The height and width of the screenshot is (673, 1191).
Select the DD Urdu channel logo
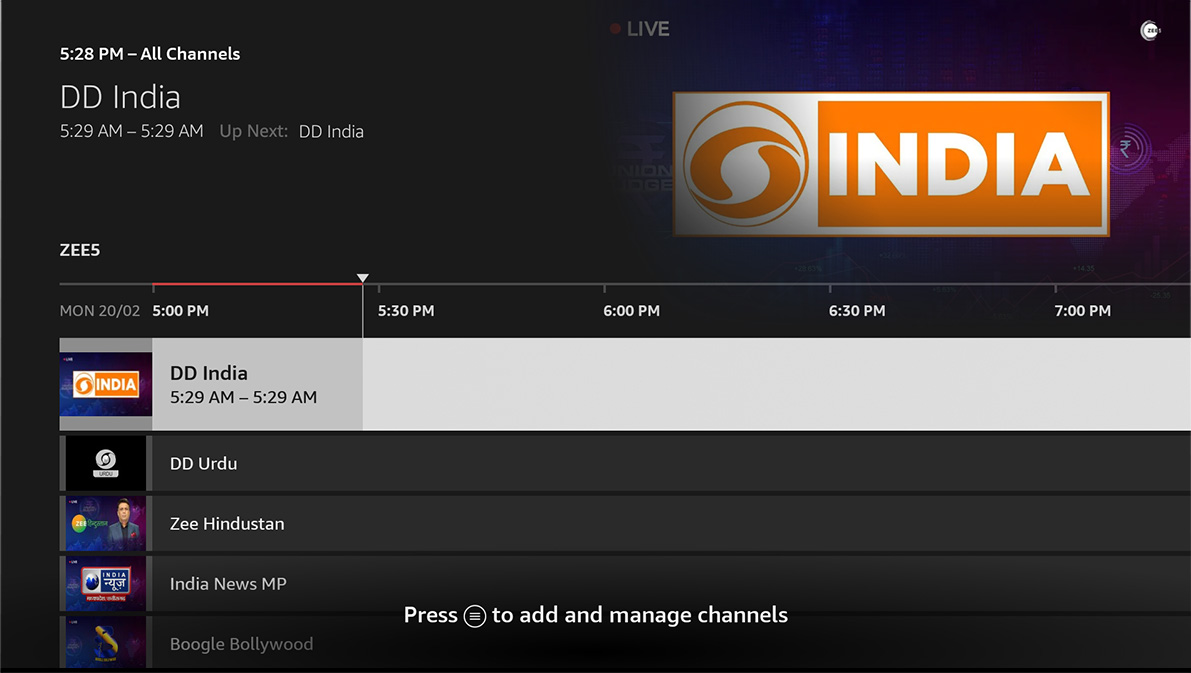point(105,463)
